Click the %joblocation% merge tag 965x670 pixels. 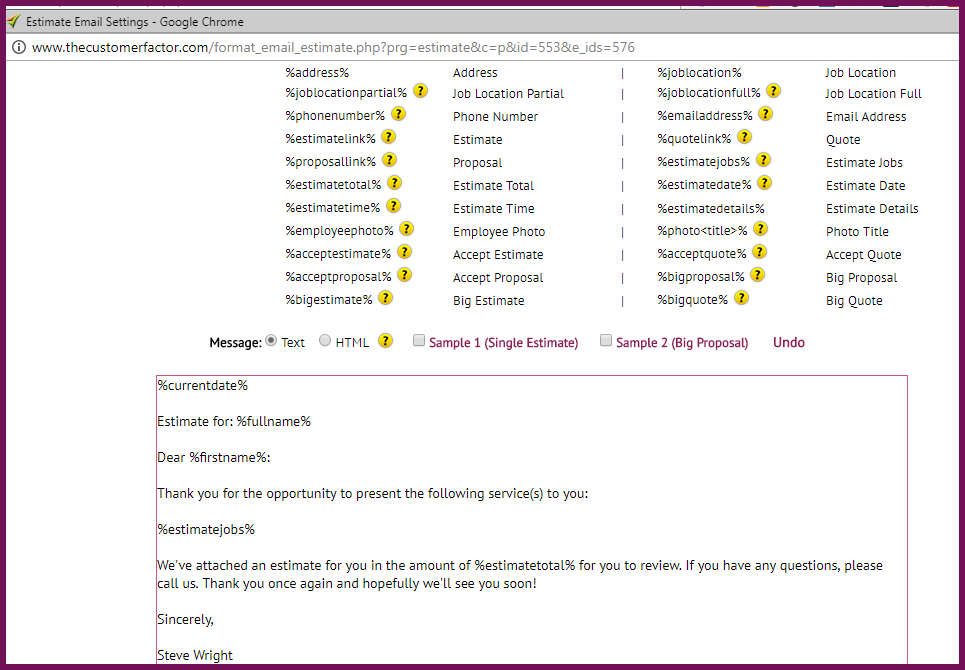point(699,73)
